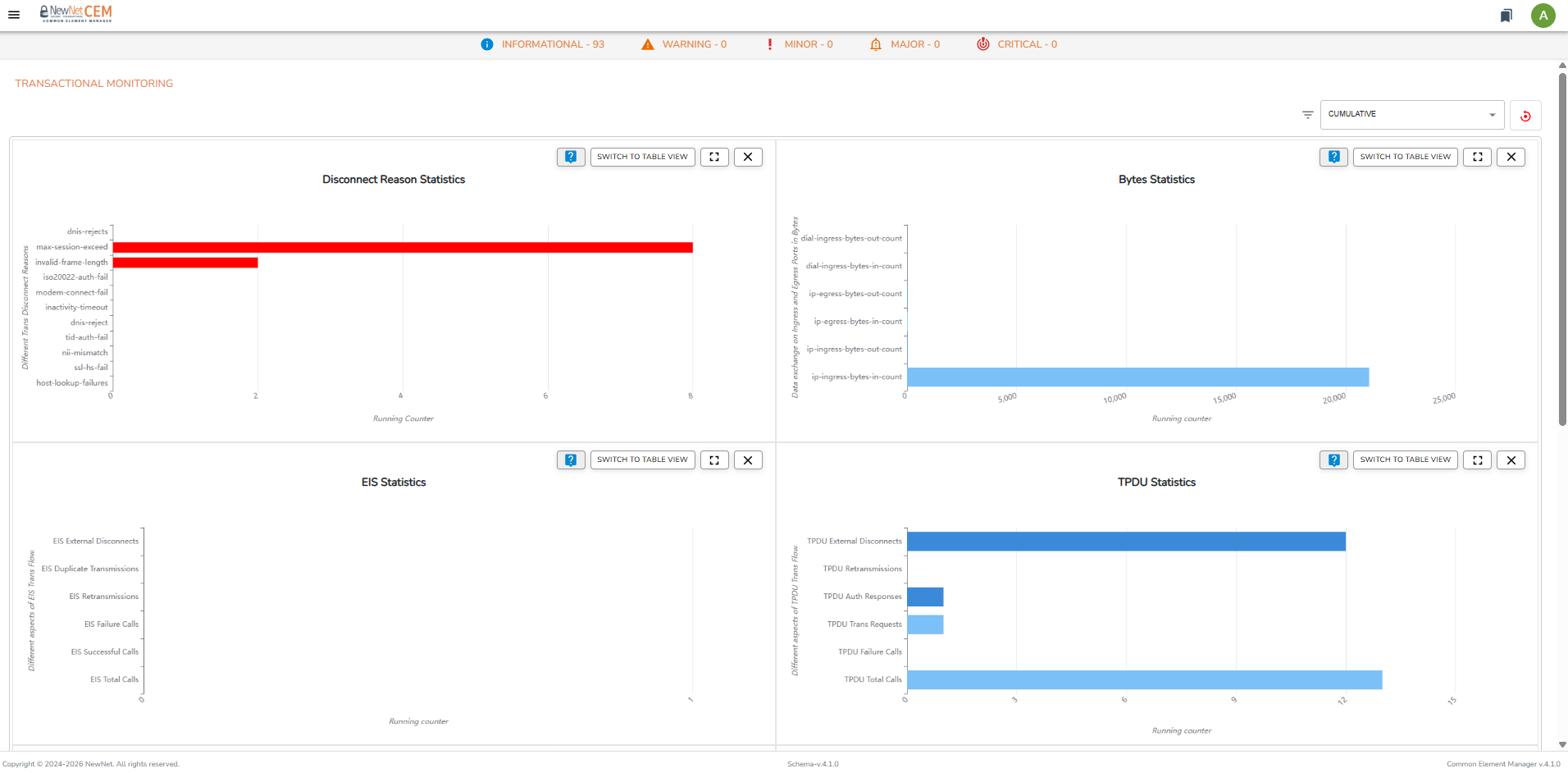The image size is (1568, 773).
Task: Click MINOR - 0 alarm count
Action: point(809,44)
